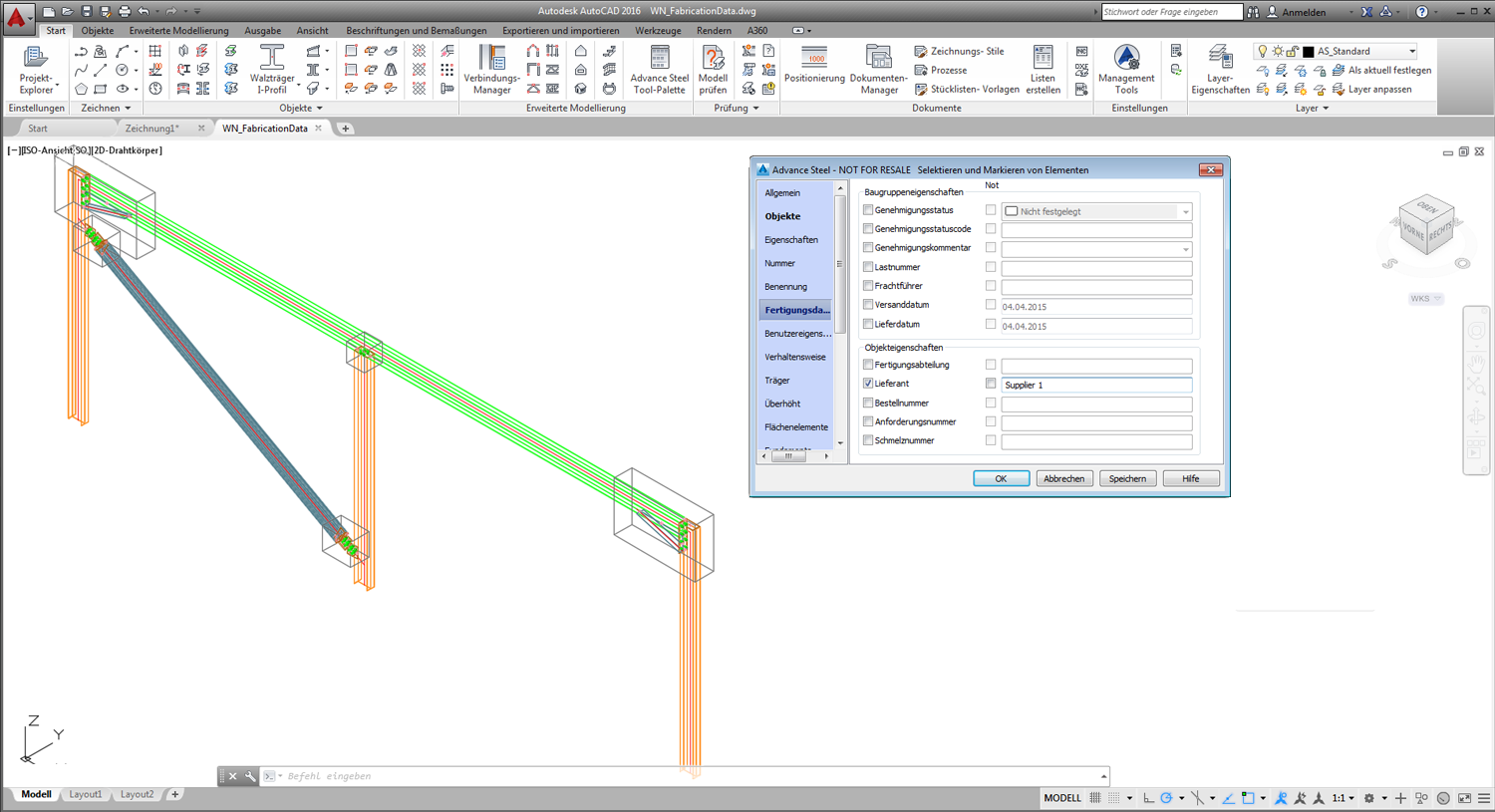Undo the last action in quick access toolbar

pos(145,12)
